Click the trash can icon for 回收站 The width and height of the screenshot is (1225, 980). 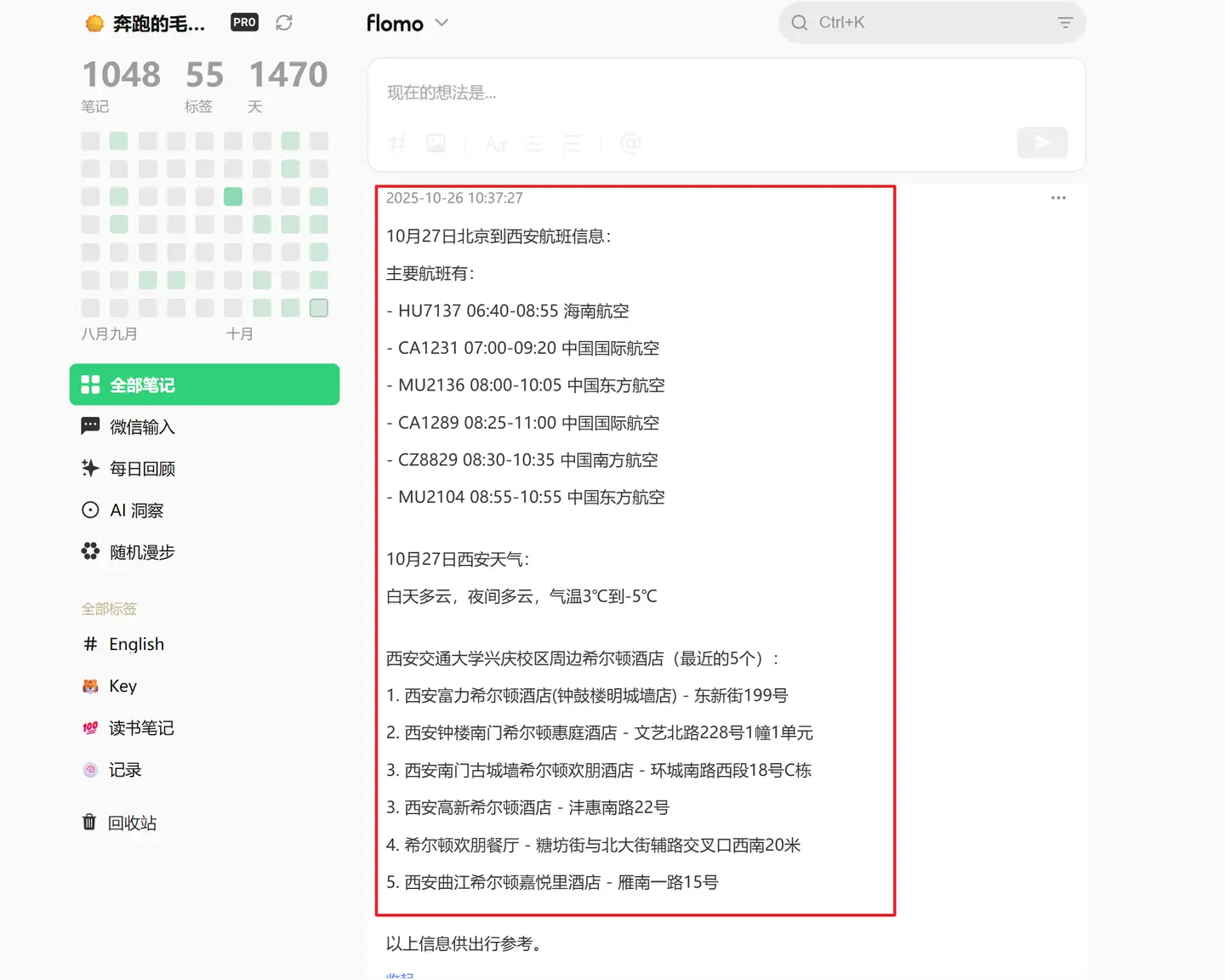coord(89,822)
